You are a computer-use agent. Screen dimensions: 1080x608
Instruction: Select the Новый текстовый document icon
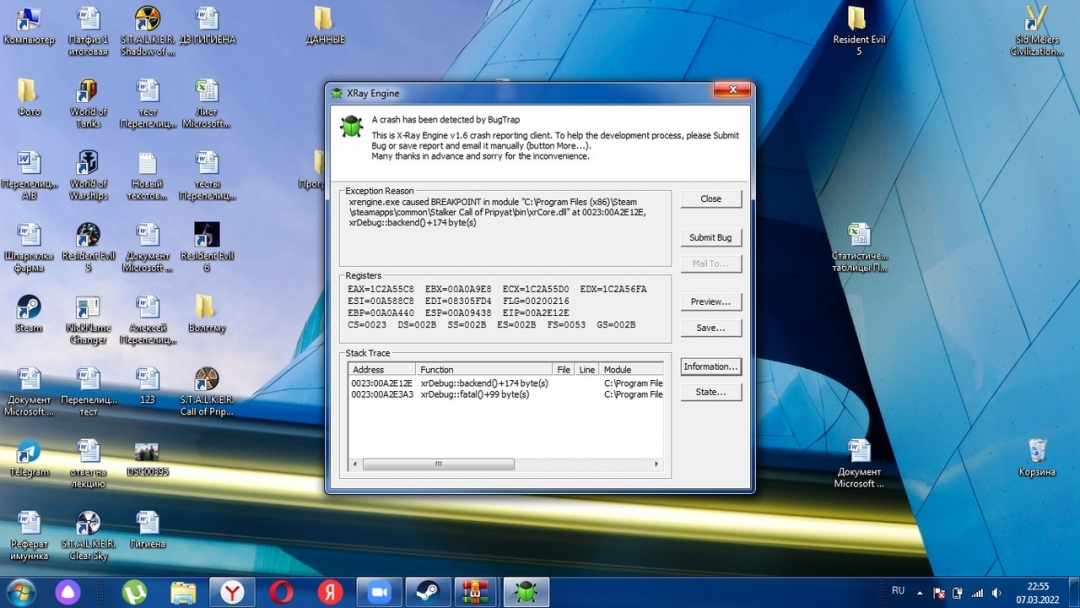147,176
